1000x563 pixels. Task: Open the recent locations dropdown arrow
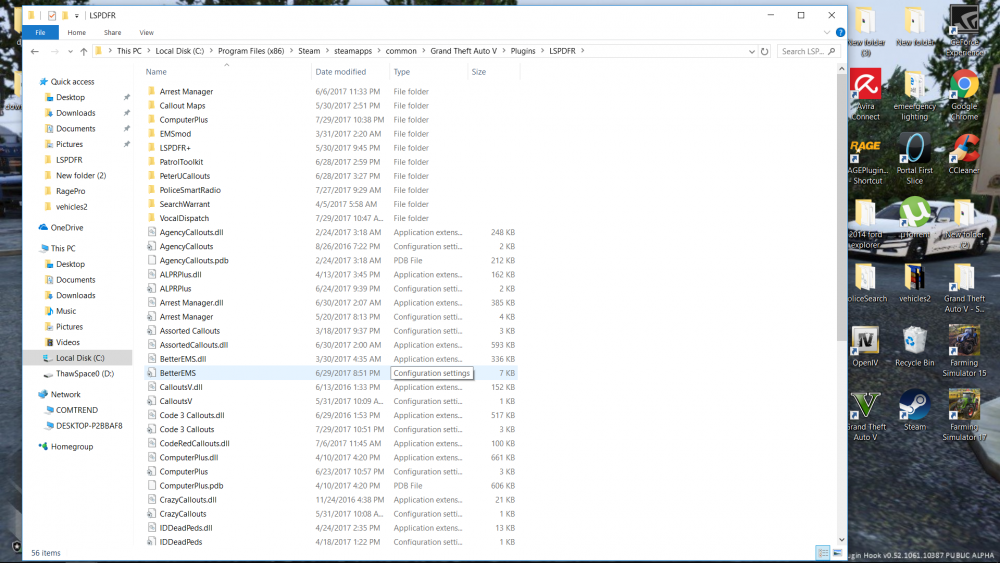coord(70,51)
